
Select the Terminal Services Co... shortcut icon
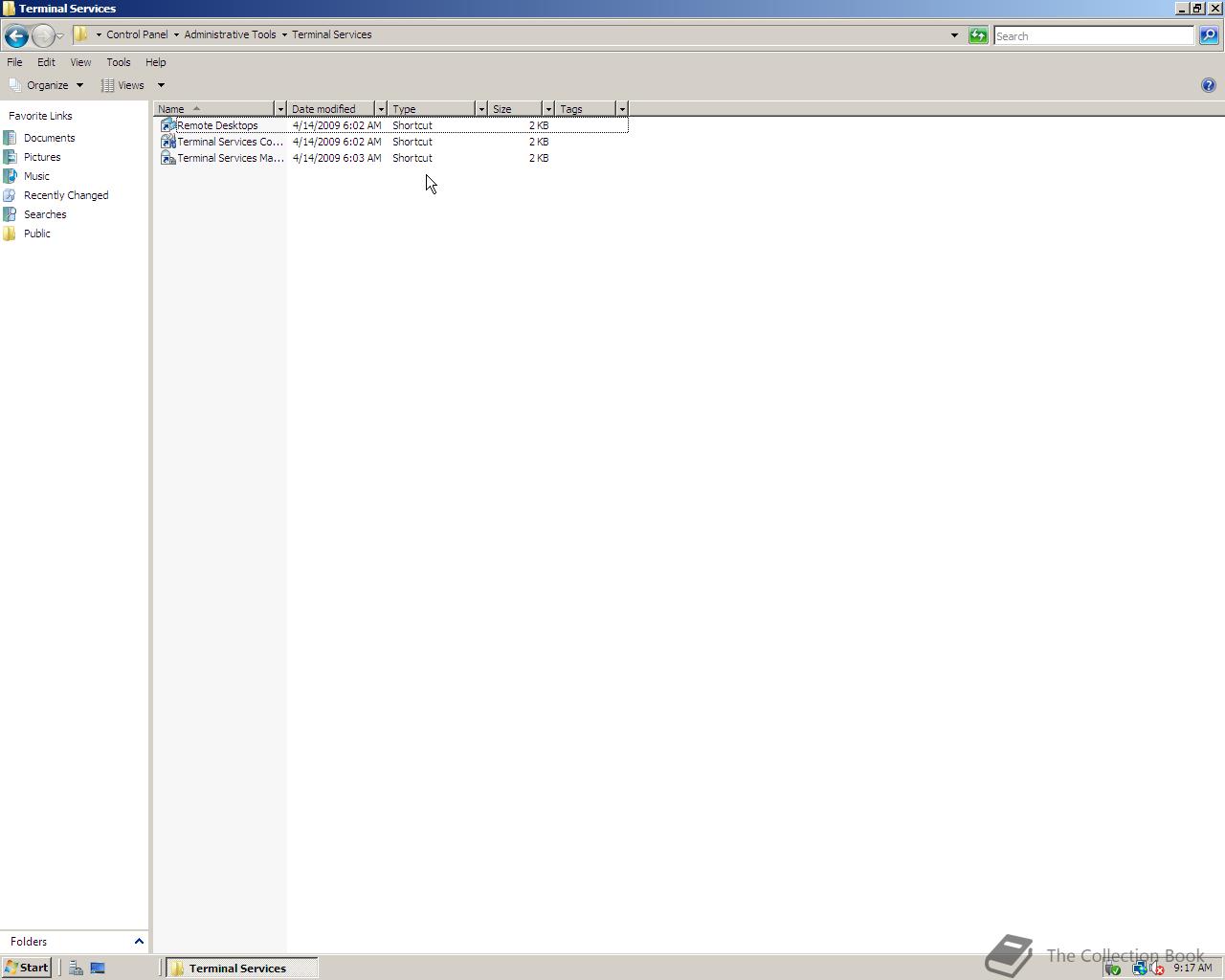tap(167, 142)
